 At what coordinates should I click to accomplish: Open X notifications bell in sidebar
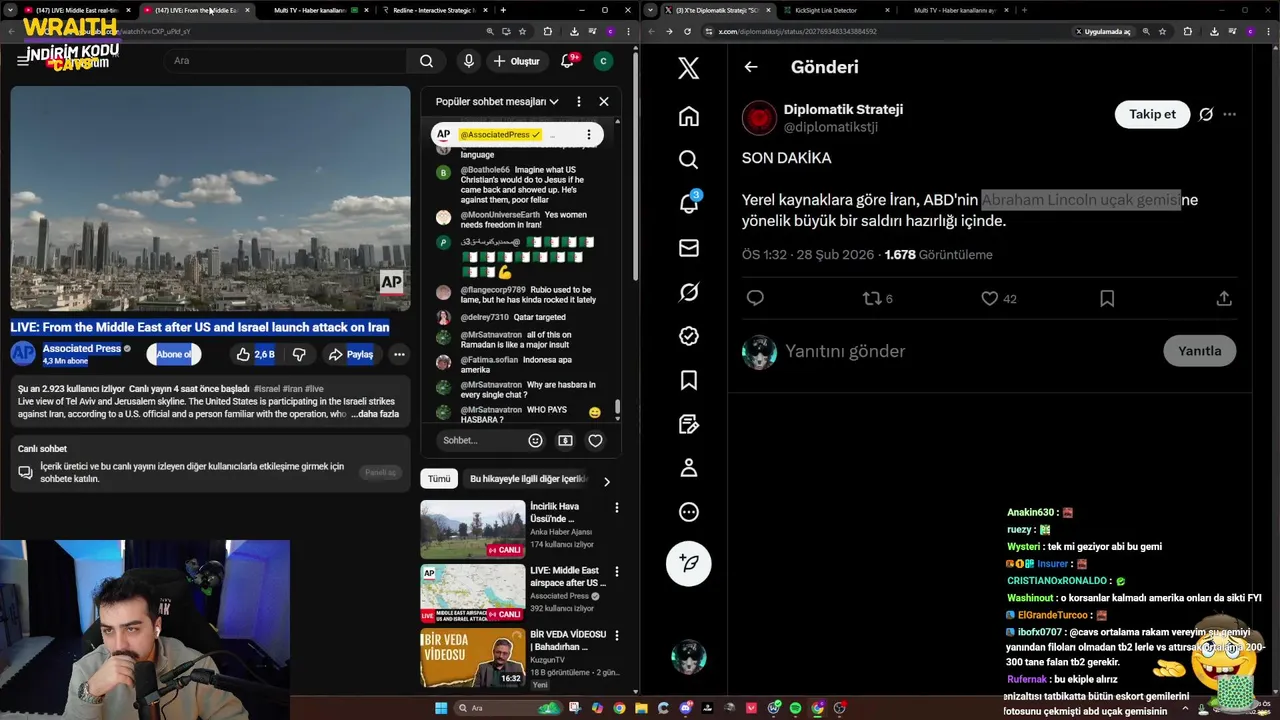pos(688,204)
